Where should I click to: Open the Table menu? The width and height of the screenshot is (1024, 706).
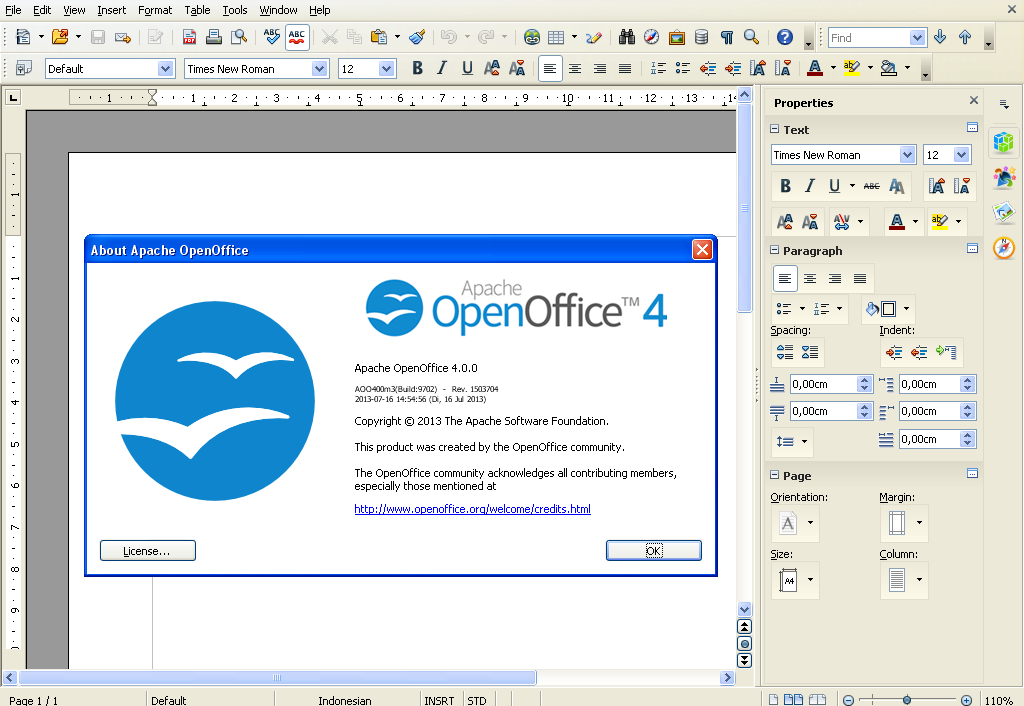(x=197, y=10)
